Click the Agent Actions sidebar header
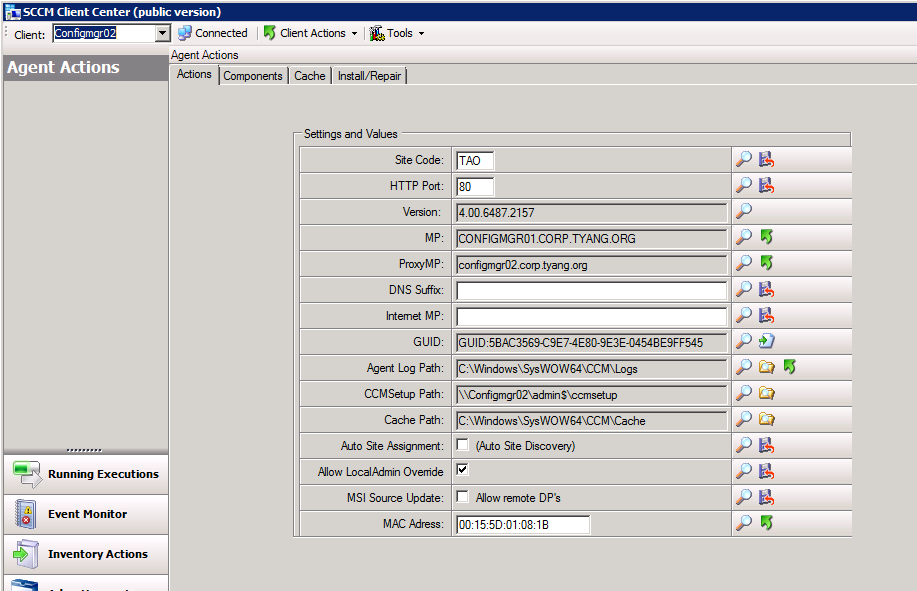Viewport: 917px width, 591px height. point(86,68)
